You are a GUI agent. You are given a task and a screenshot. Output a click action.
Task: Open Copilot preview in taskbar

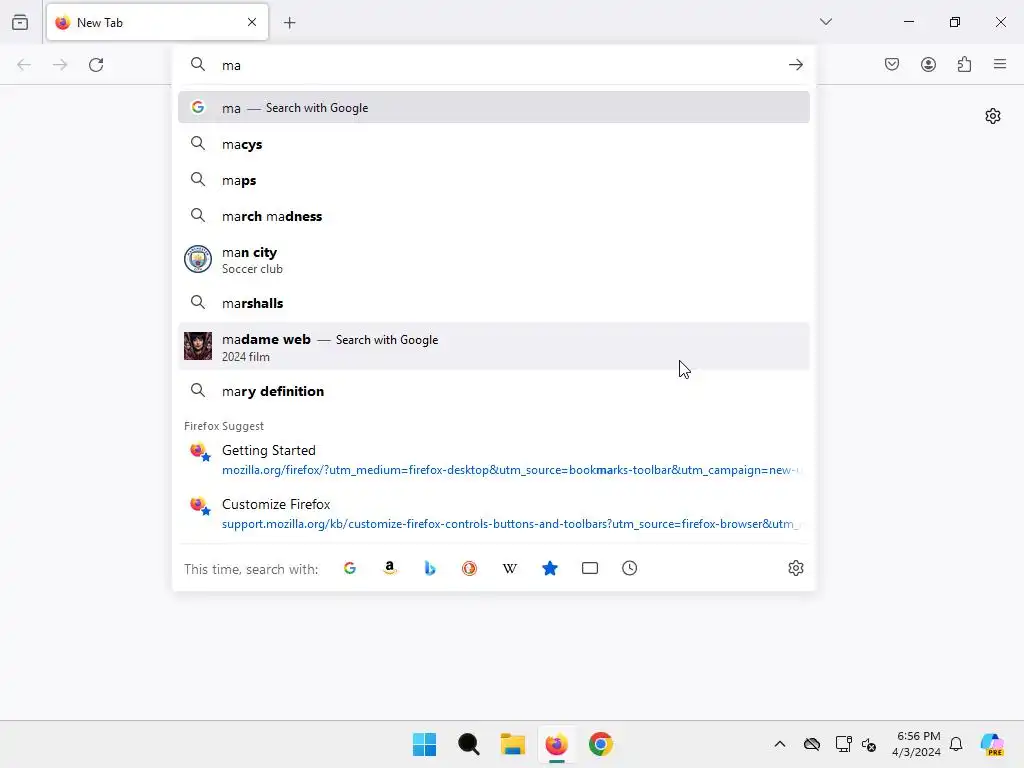(992, 744)
